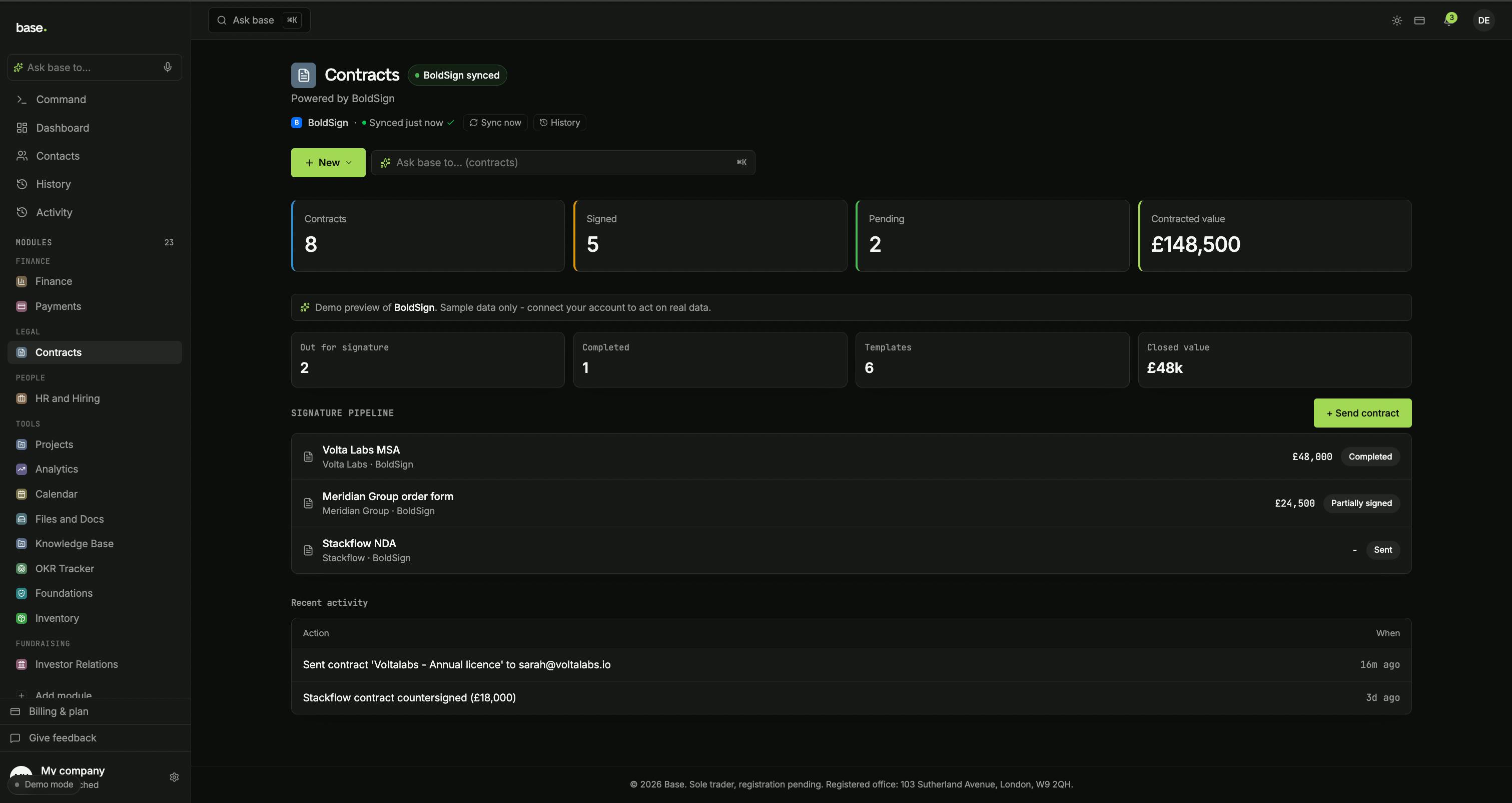
Task: Select the Finance module
Action: [x=95, y=281]
